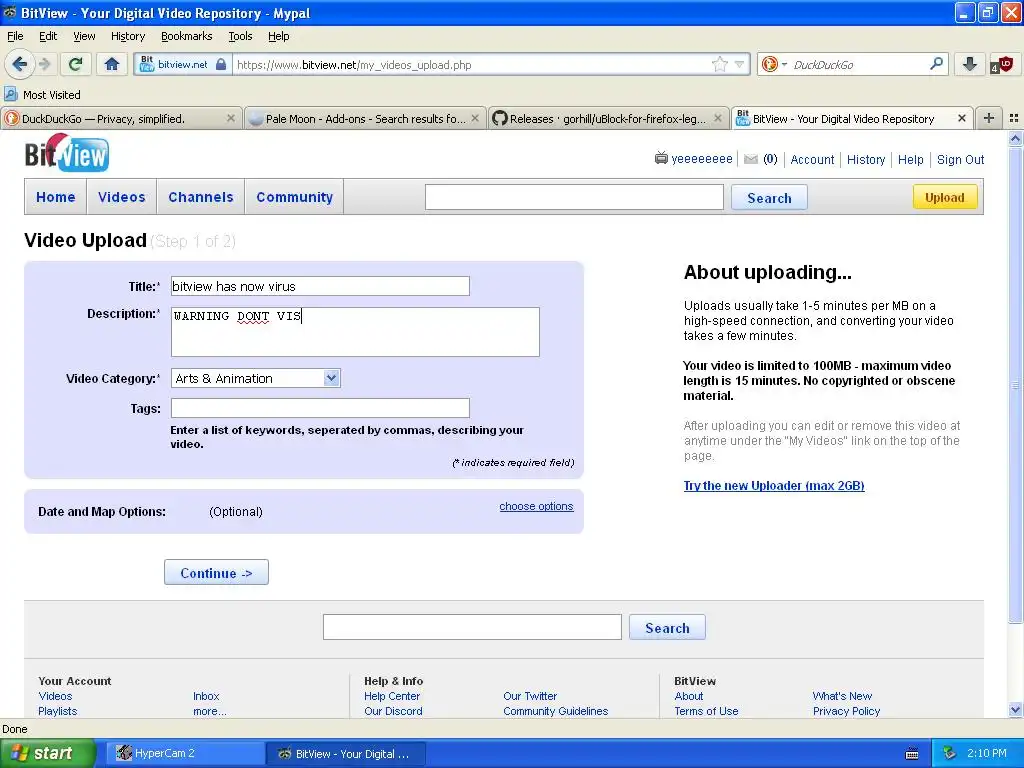This screenshot has width=1024, height=768.
Task: Click the bottom Search button
Action: point(667,627)
